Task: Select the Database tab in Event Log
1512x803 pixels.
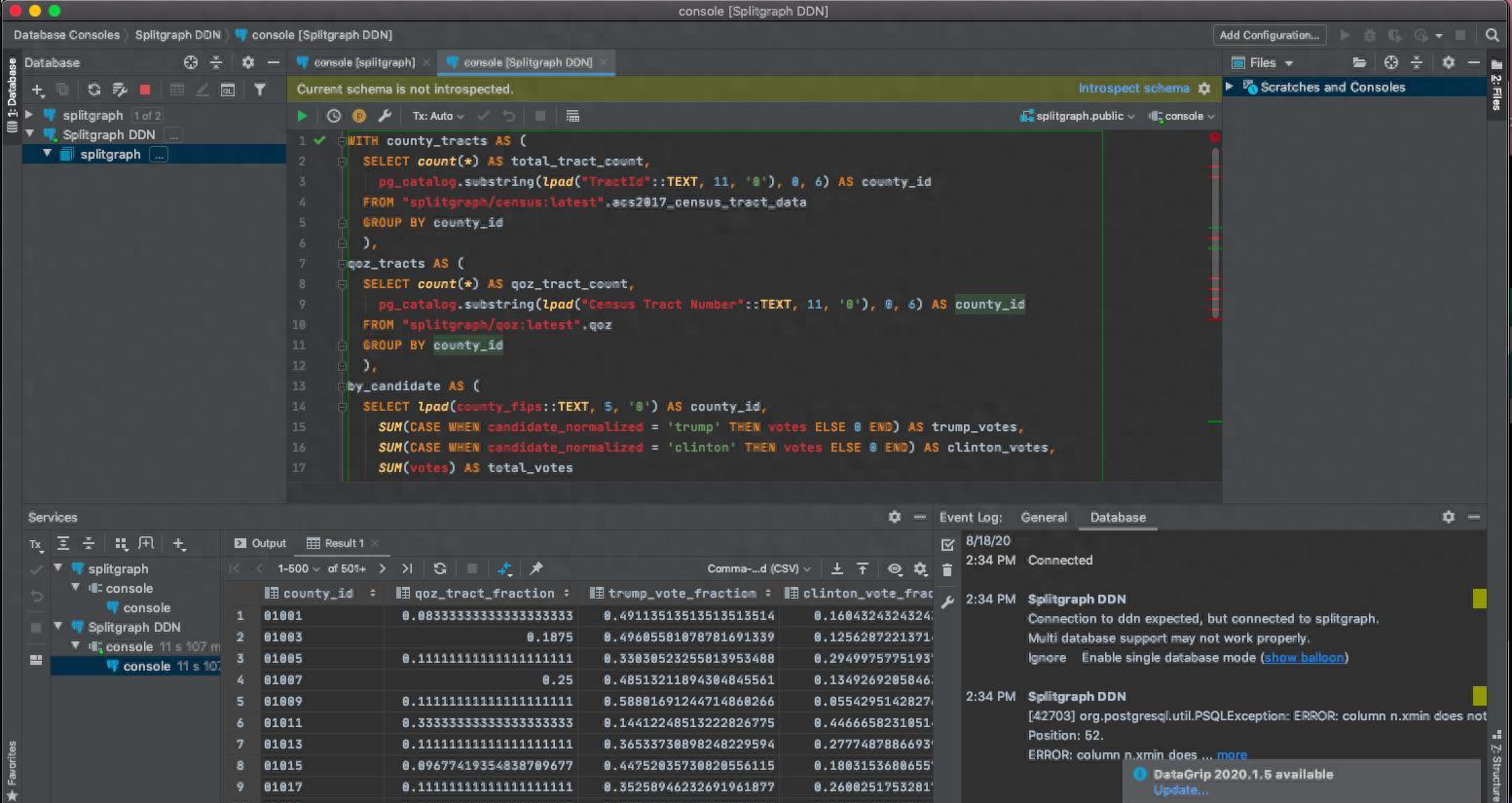Action: pos(1118,517)
